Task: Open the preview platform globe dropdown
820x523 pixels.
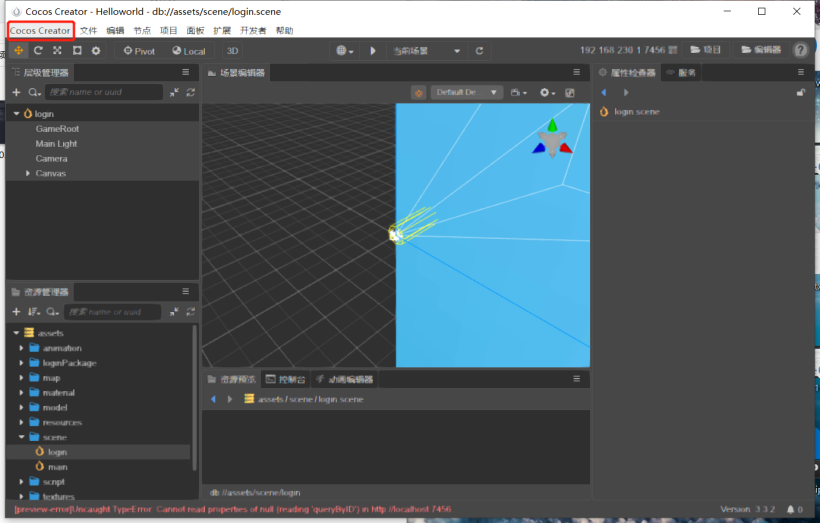Action: click(345, 51)
